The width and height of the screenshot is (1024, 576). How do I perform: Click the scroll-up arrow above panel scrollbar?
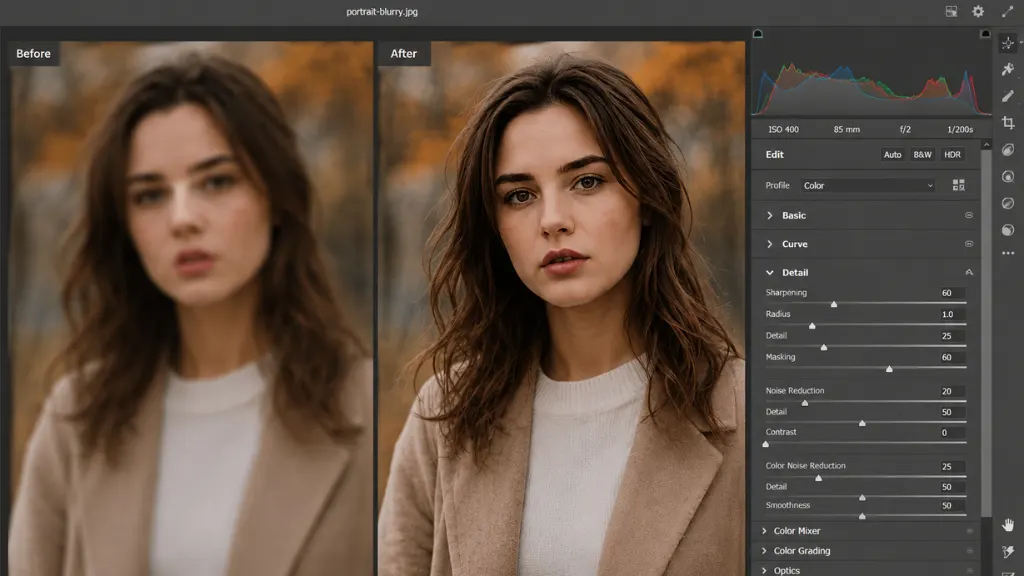(986, 144)
